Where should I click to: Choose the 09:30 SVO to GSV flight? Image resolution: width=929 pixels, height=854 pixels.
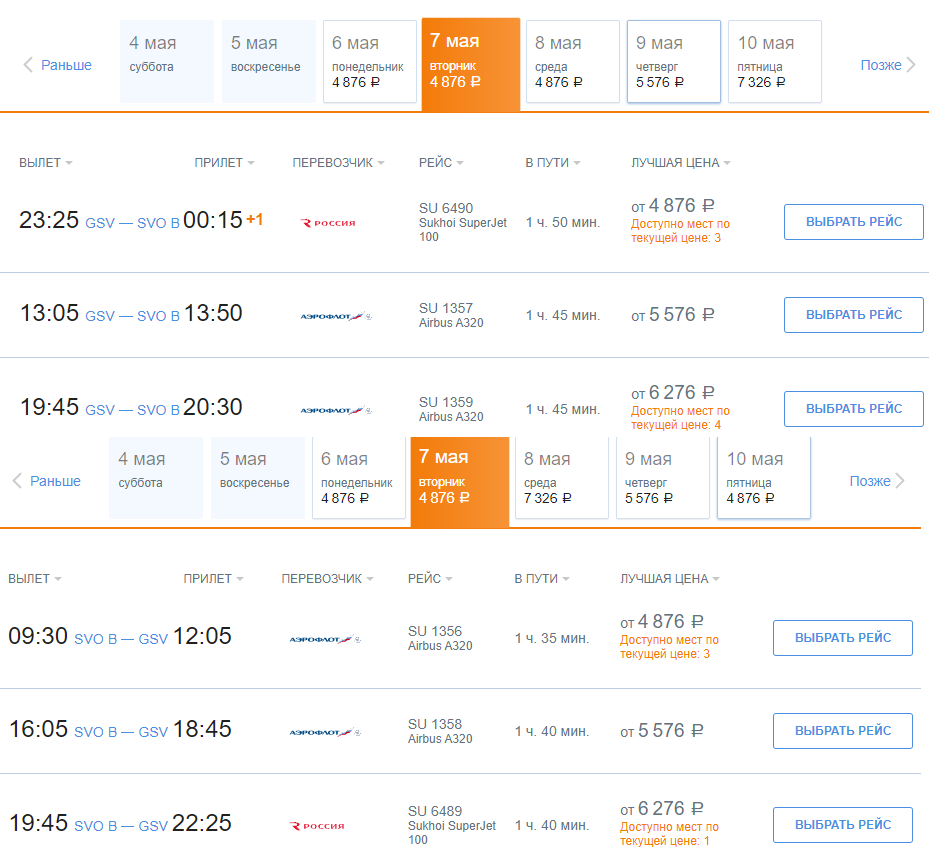tap(842, 638)
